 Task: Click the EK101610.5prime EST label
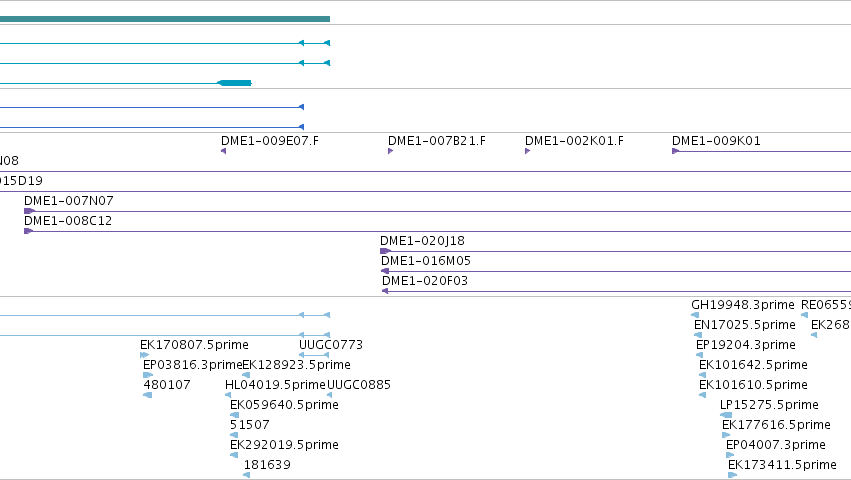click(753, 385)
